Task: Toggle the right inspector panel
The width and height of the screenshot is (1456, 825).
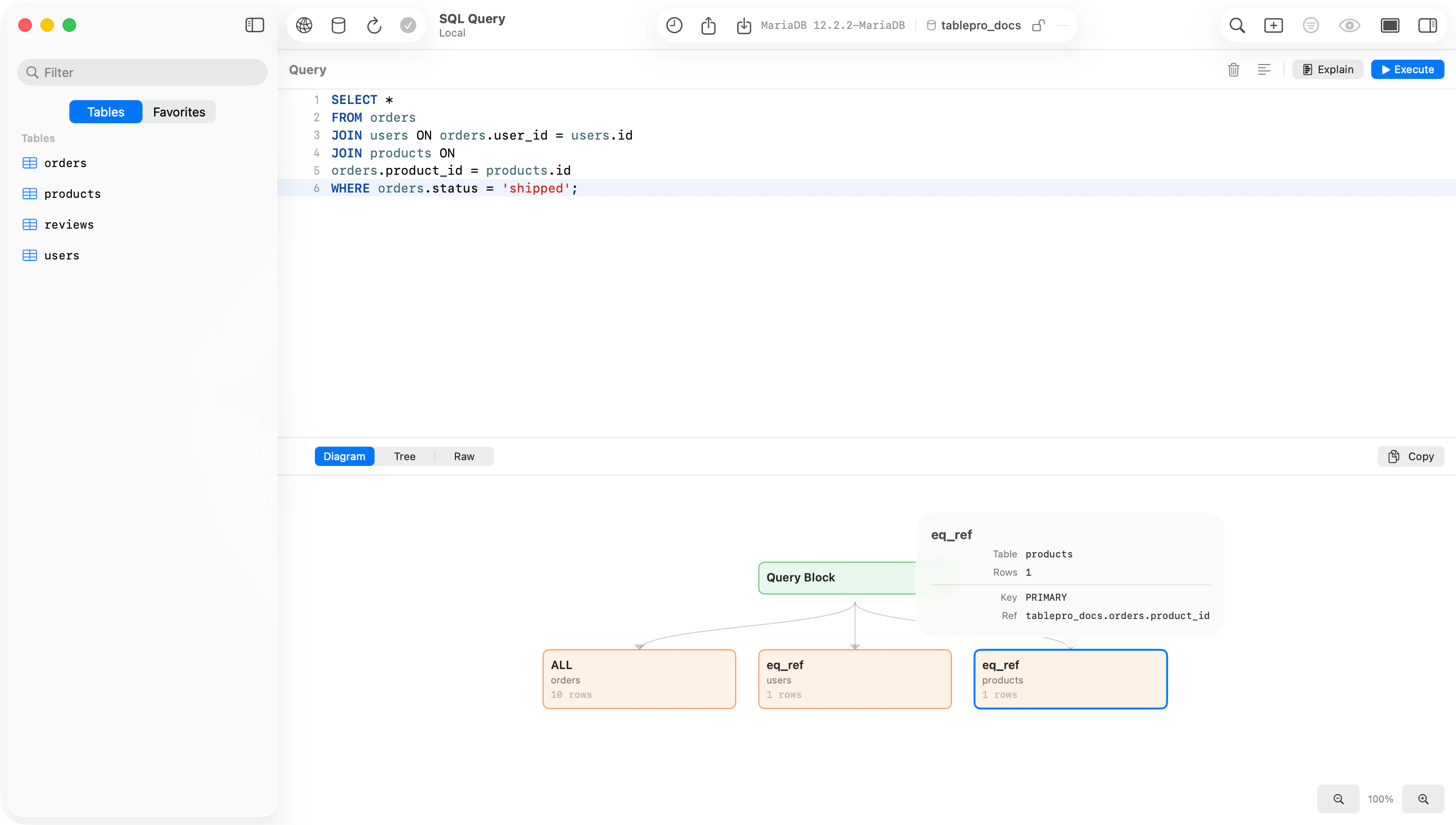Action: click(1427, 25)
